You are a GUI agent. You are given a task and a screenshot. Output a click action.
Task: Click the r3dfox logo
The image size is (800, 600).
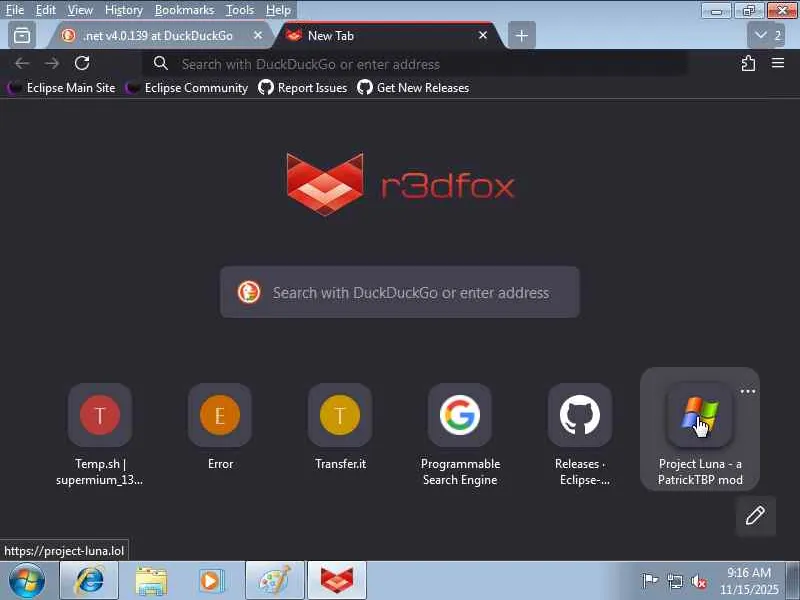pos(401,184)
